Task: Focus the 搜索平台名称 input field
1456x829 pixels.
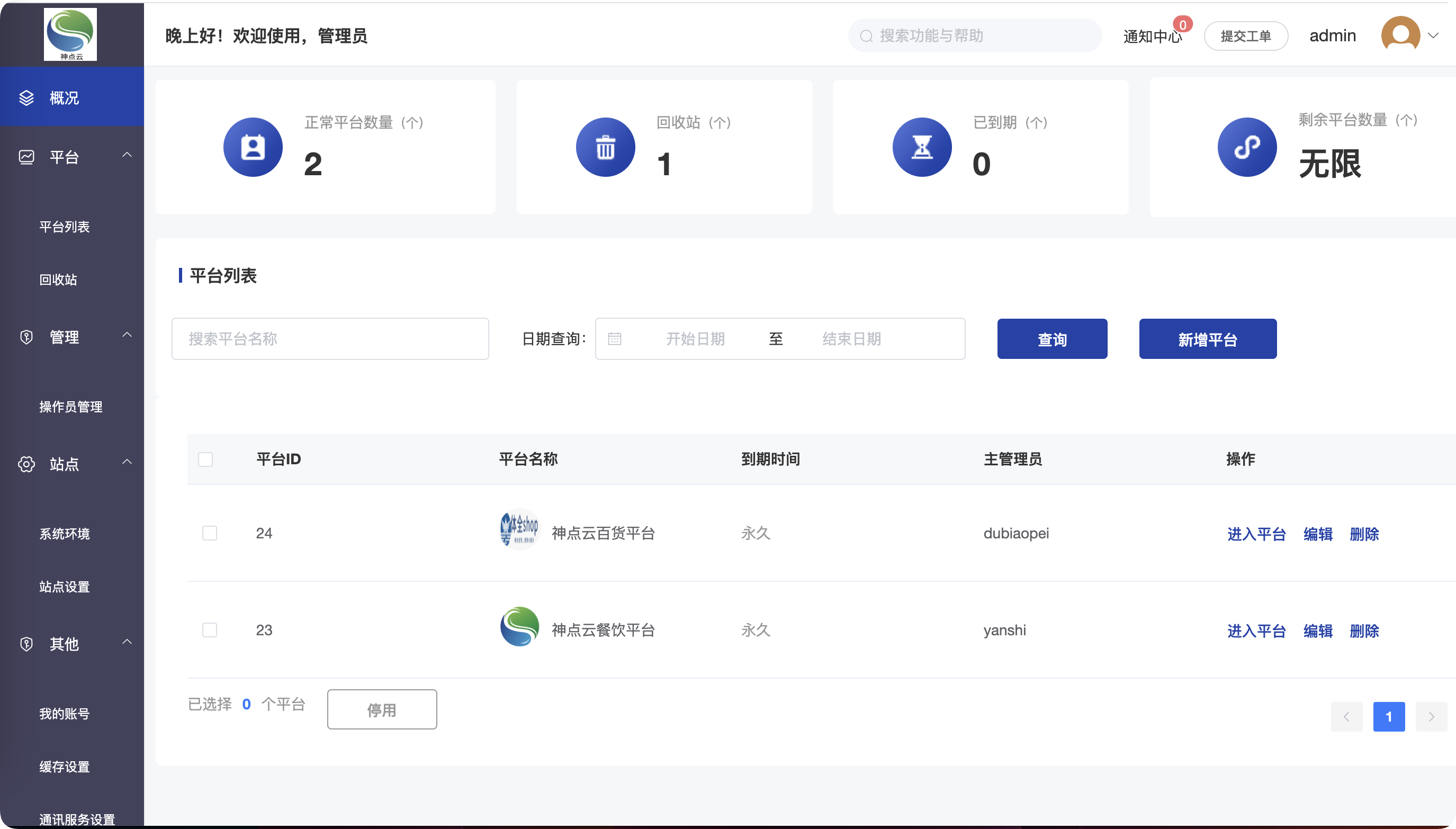Action: point(330,339)
